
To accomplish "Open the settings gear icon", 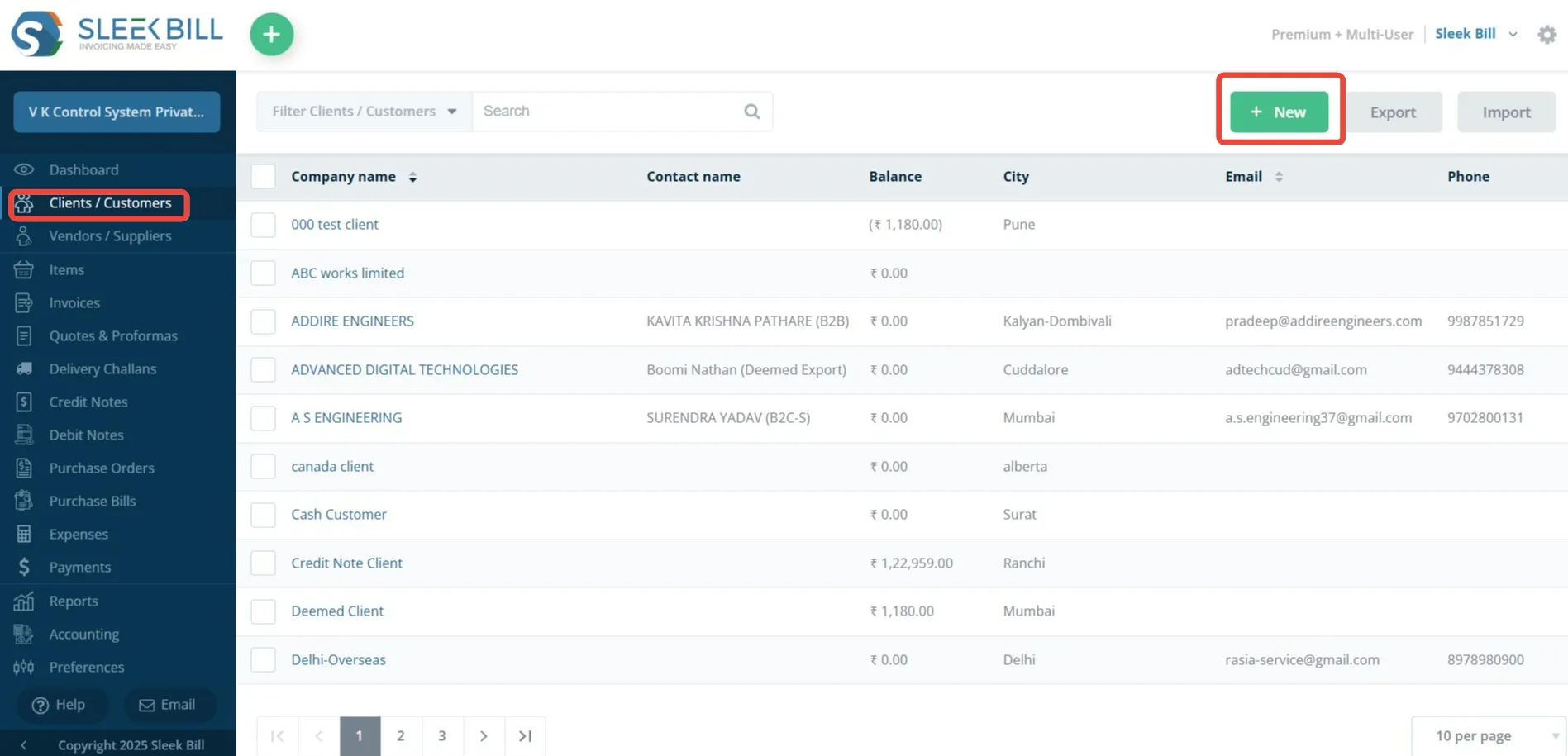I will point(1547,35).
